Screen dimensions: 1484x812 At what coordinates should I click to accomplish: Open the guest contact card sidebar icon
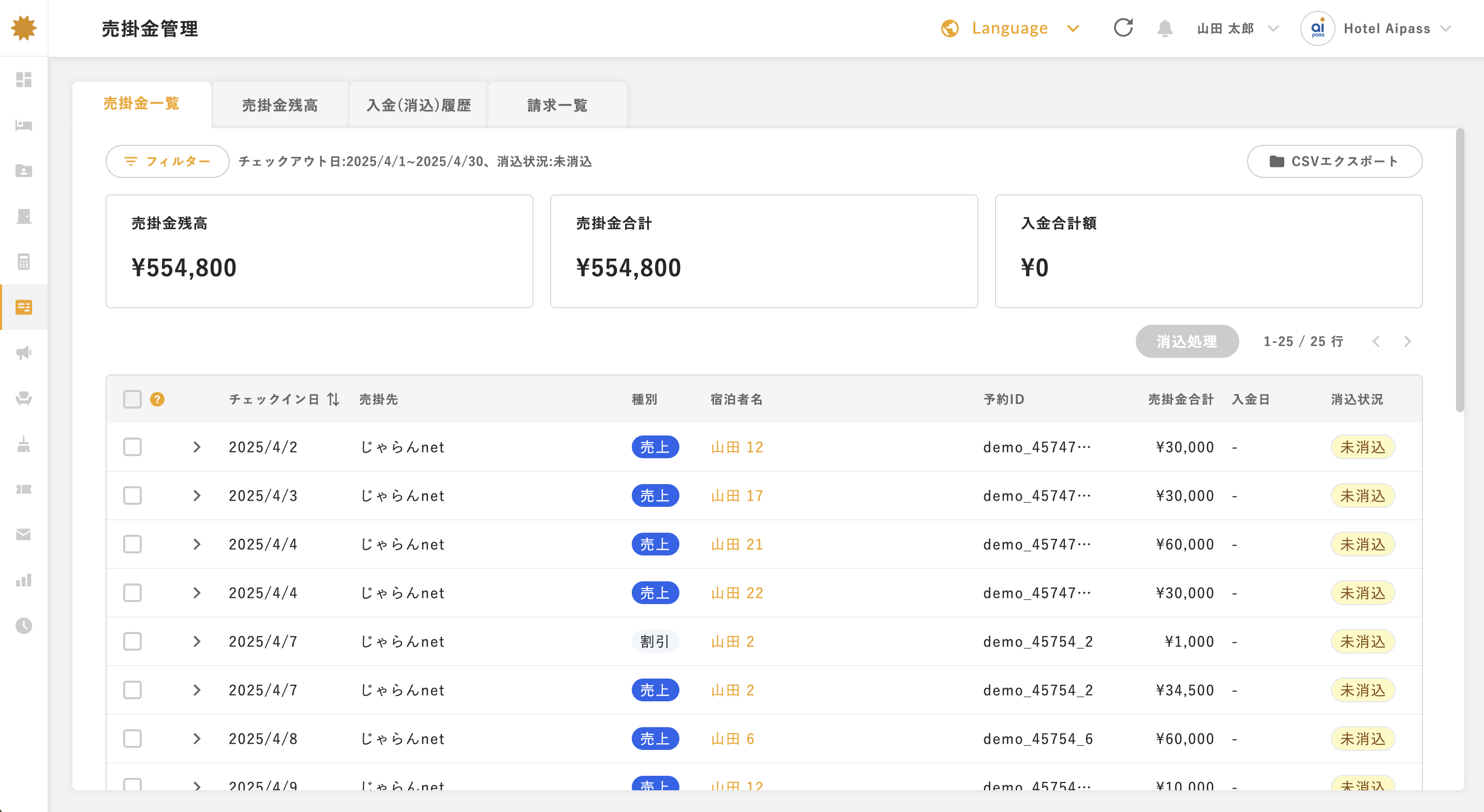tap(24, 171)
